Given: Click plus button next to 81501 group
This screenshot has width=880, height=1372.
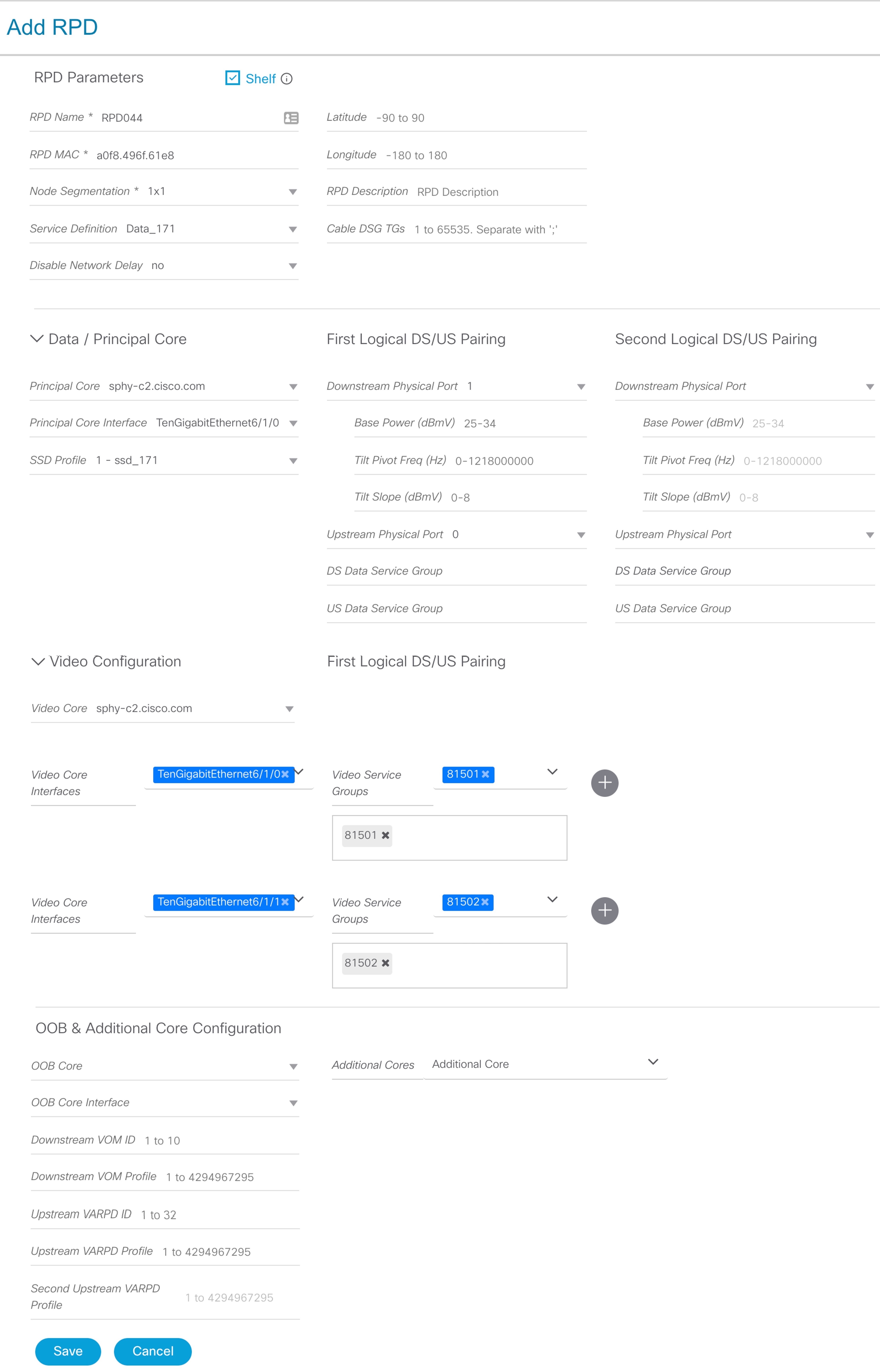Looking at the screenshot, I should [605, 783].
